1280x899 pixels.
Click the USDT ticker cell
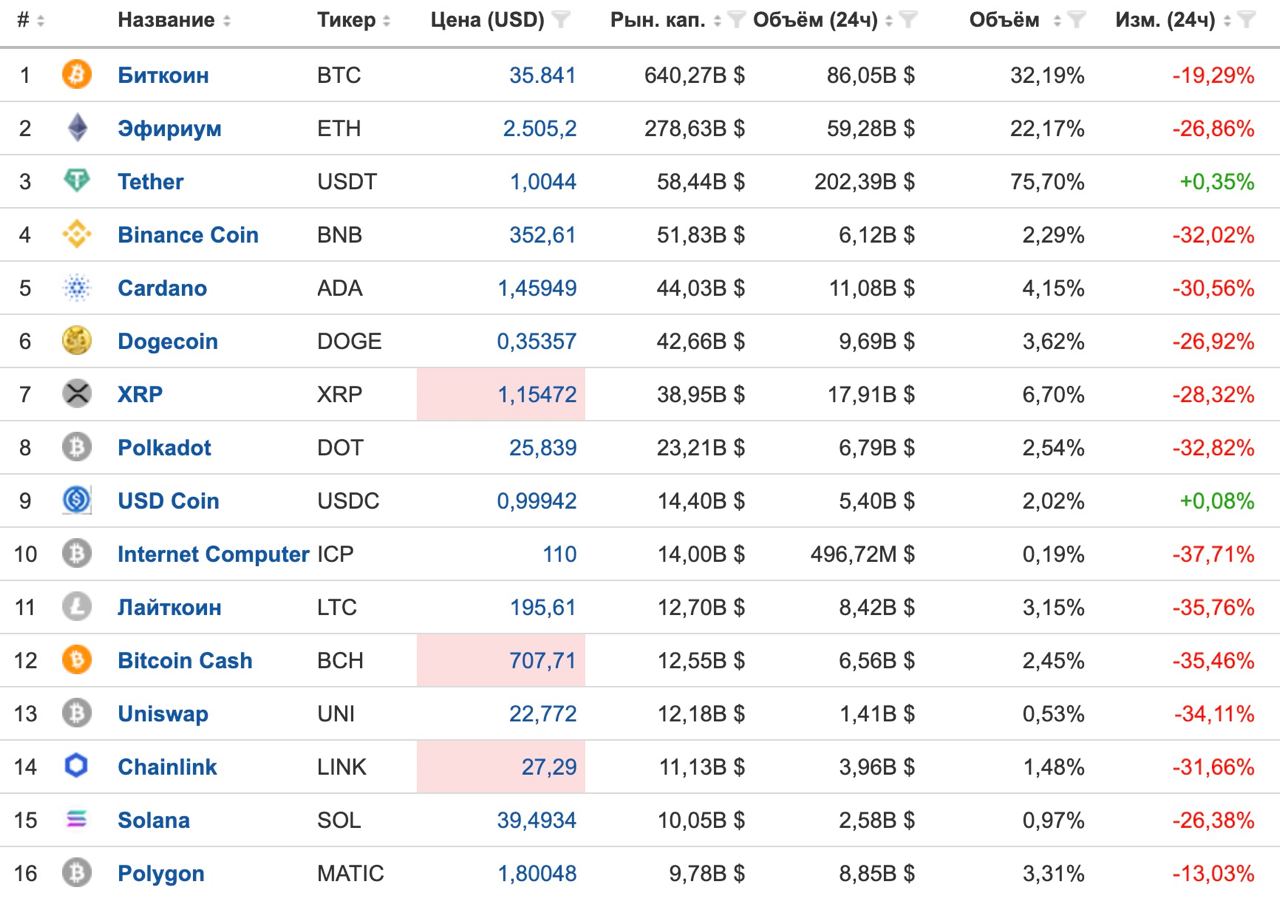coord(347,181)
